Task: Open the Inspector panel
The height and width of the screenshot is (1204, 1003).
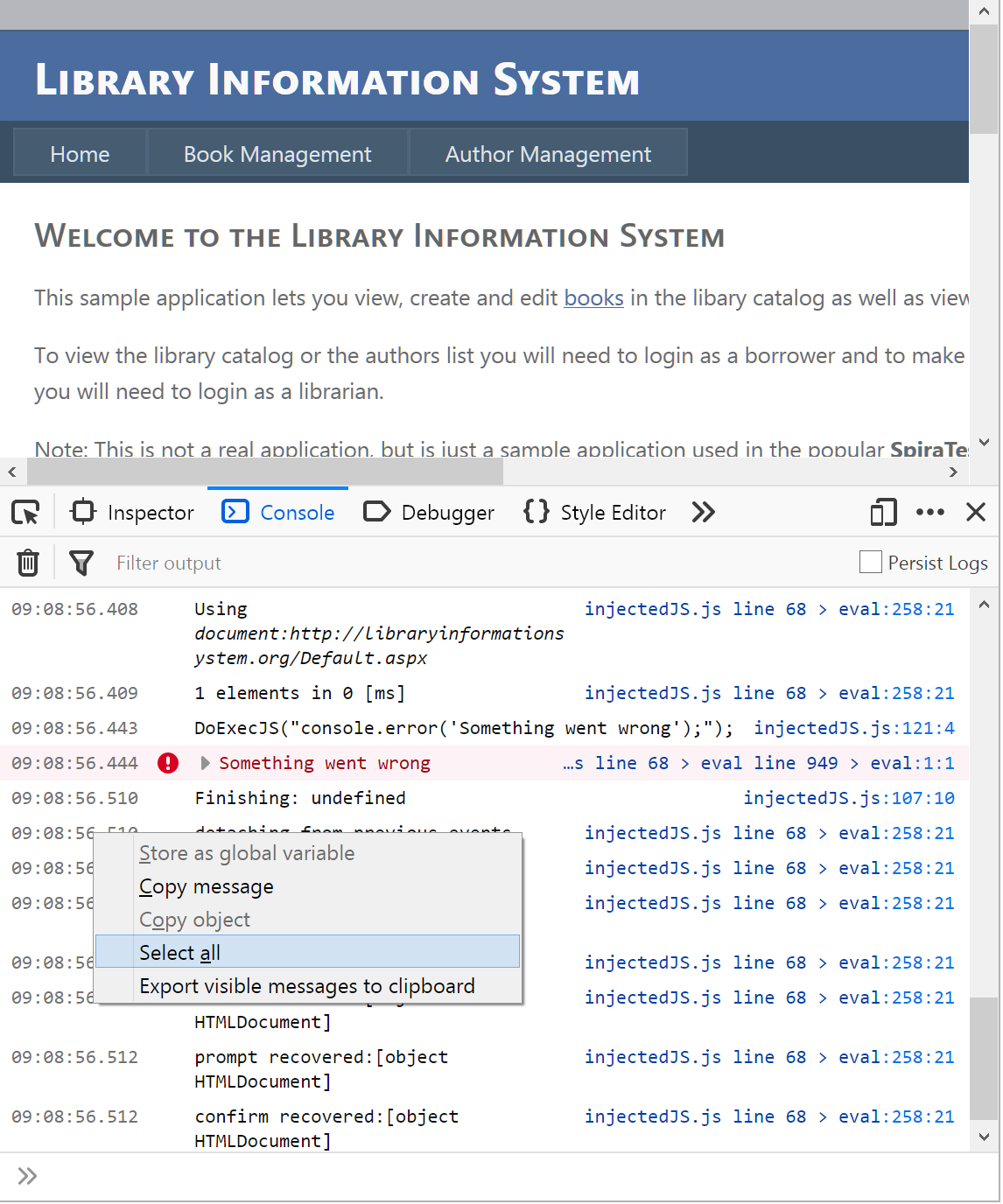Action: (132, 512)
